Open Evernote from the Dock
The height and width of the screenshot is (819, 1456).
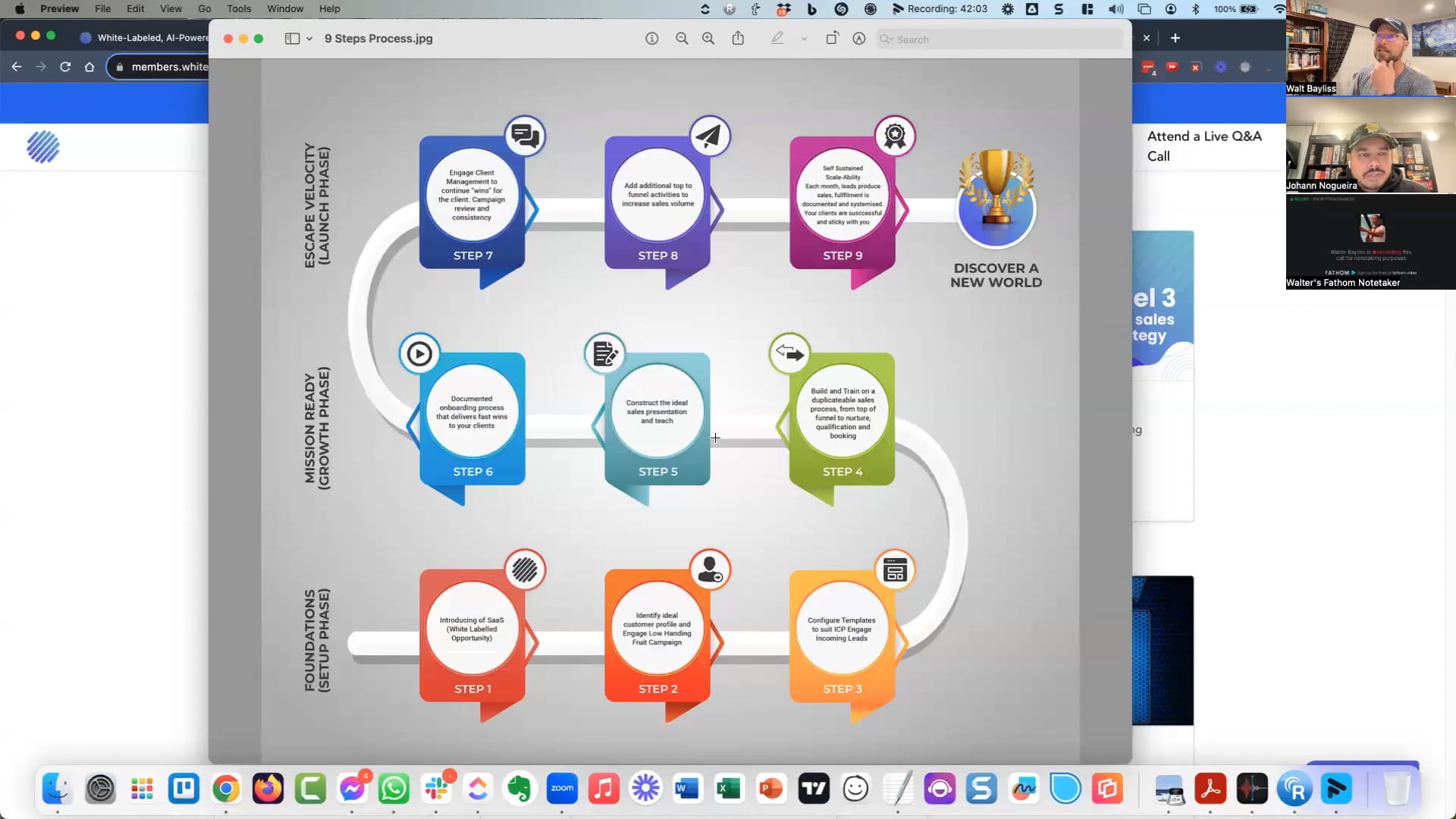(x=519, y=789)
